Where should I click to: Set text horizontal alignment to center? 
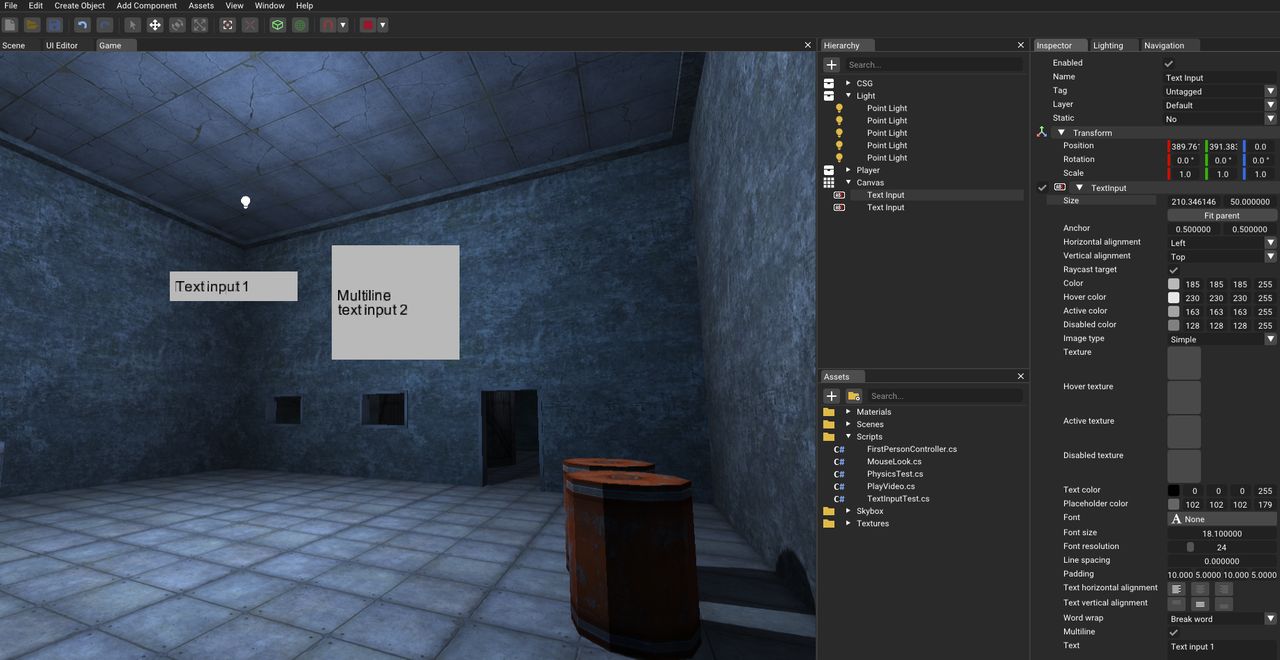click(1200, 589)
